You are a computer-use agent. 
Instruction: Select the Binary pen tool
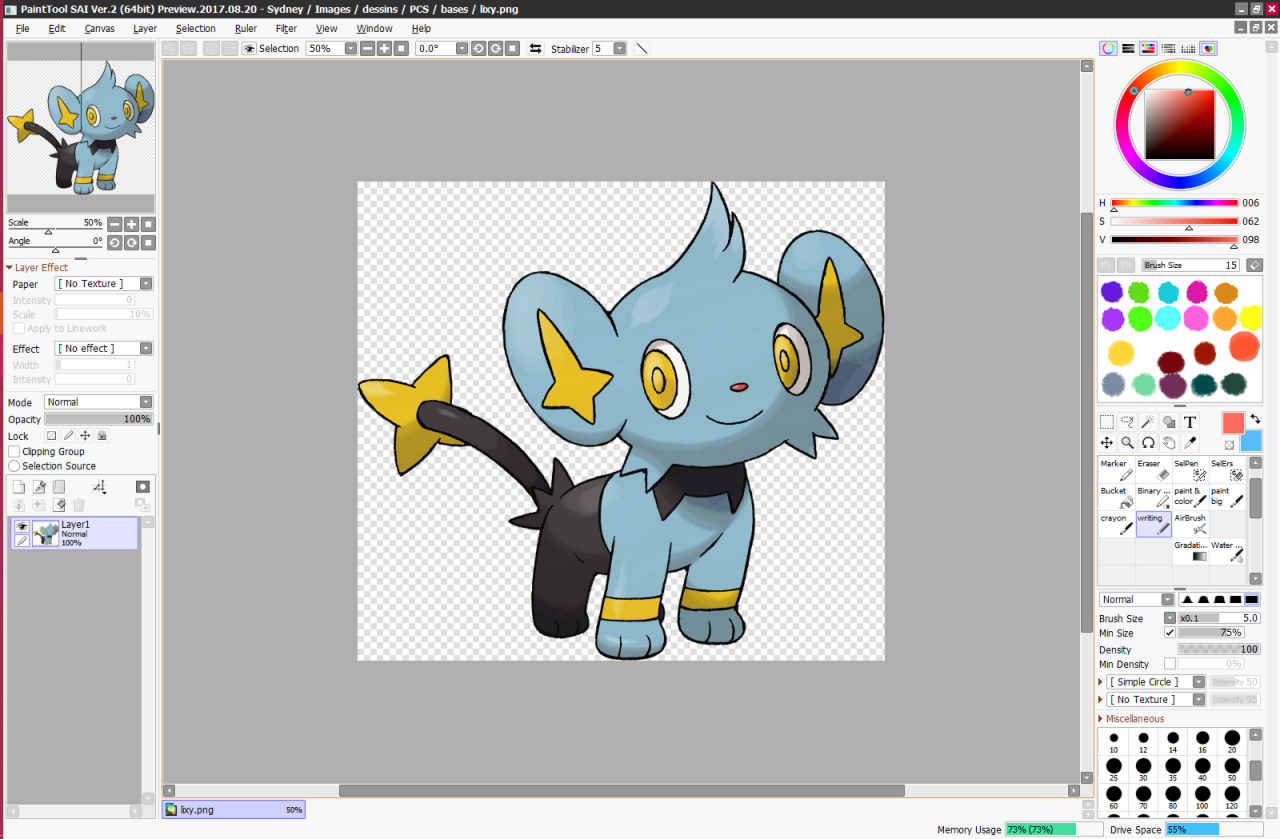coord(1153,497)
